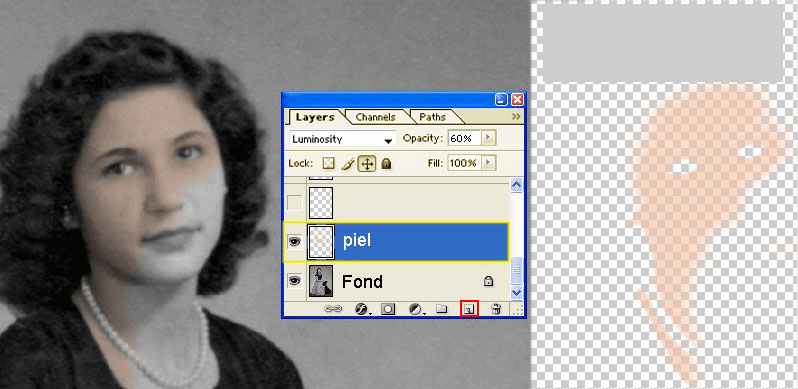Show the hidden unnamed layer

coord(295,204)
